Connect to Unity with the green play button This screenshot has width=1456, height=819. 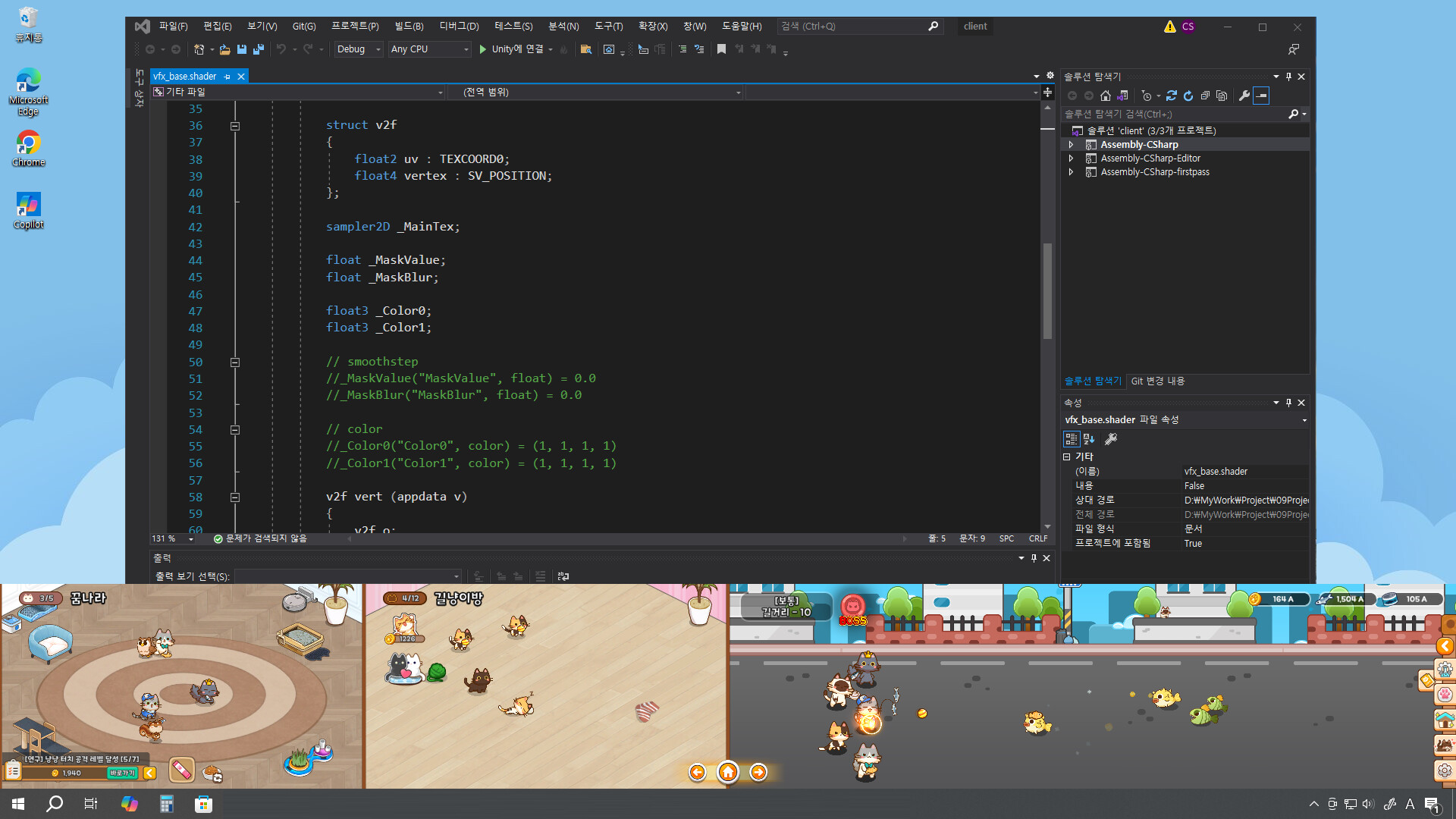484,49
